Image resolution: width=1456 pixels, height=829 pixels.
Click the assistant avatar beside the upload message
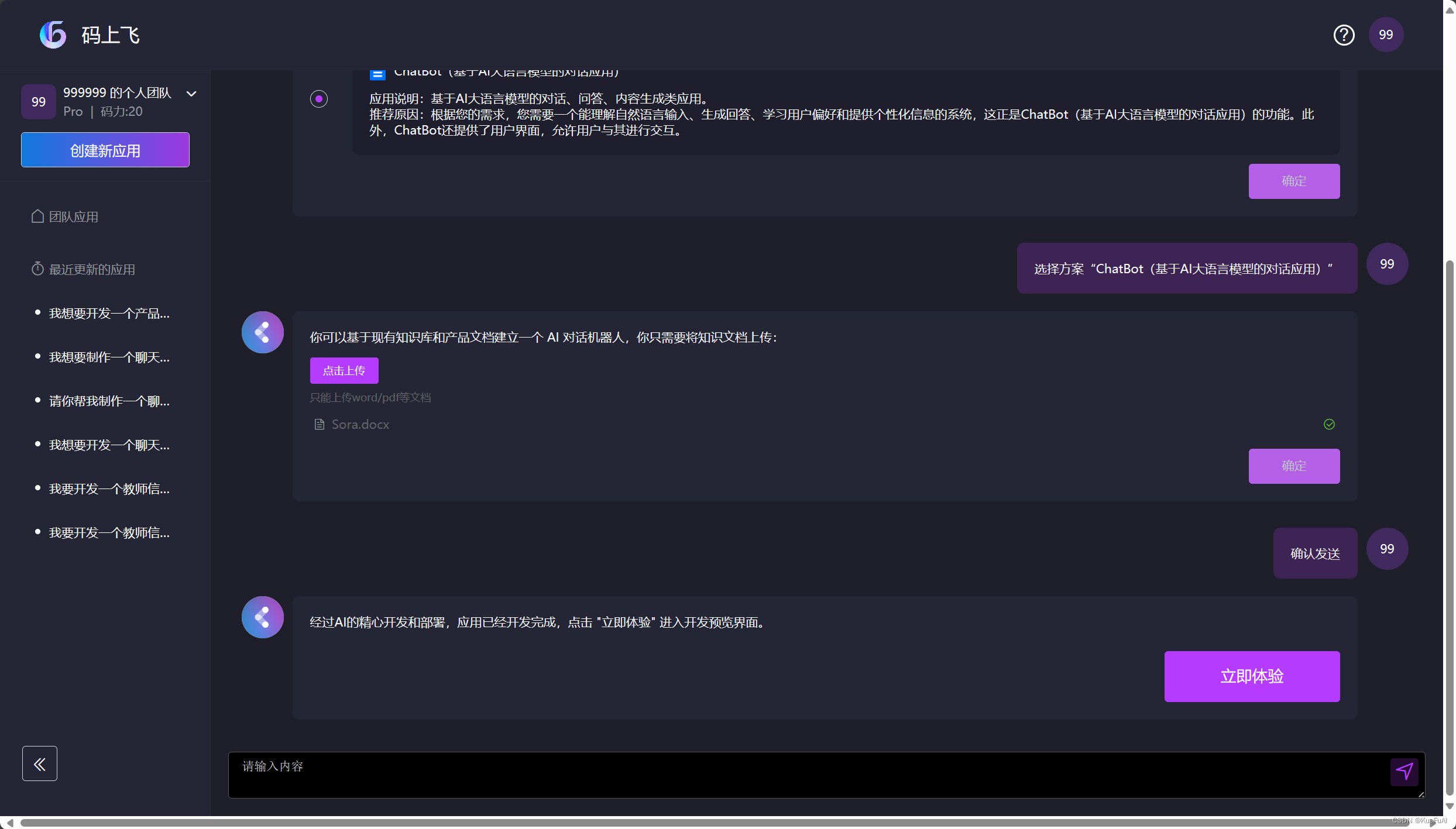[x=263, y=332]
